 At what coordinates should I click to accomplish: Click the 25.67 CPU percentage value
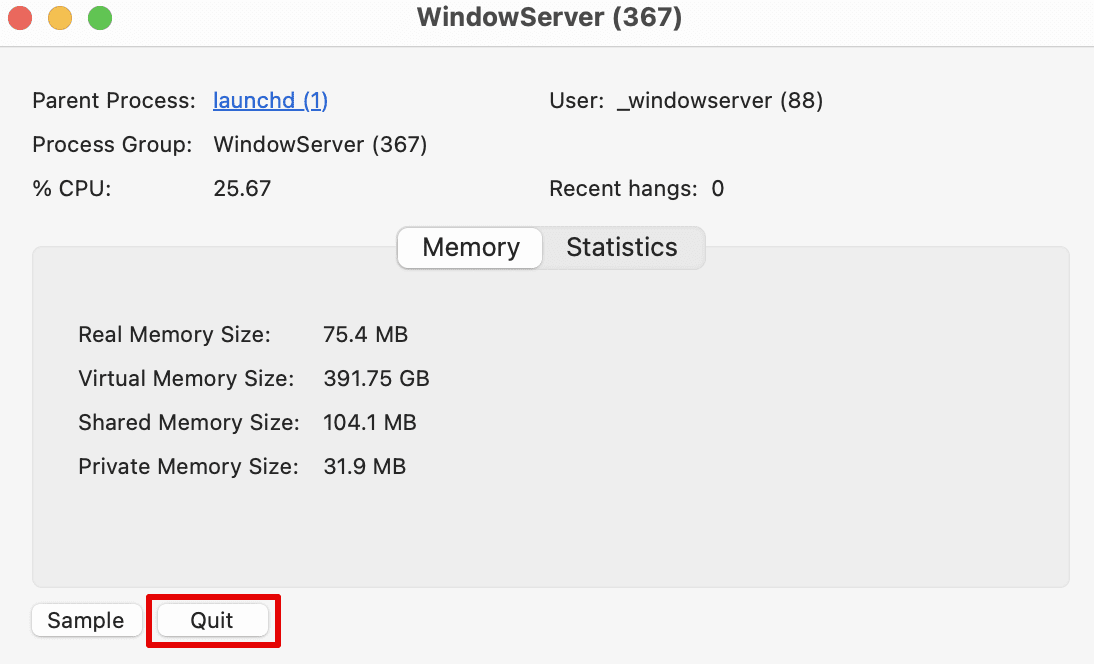(x=242, y=188)
